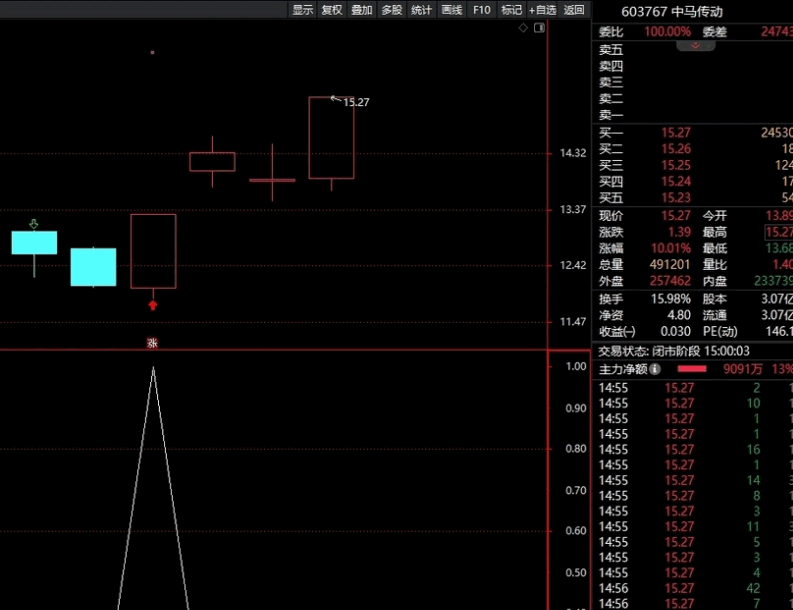
Task: Click the 12.42 price axis label
Action: [x=573, y=265]
